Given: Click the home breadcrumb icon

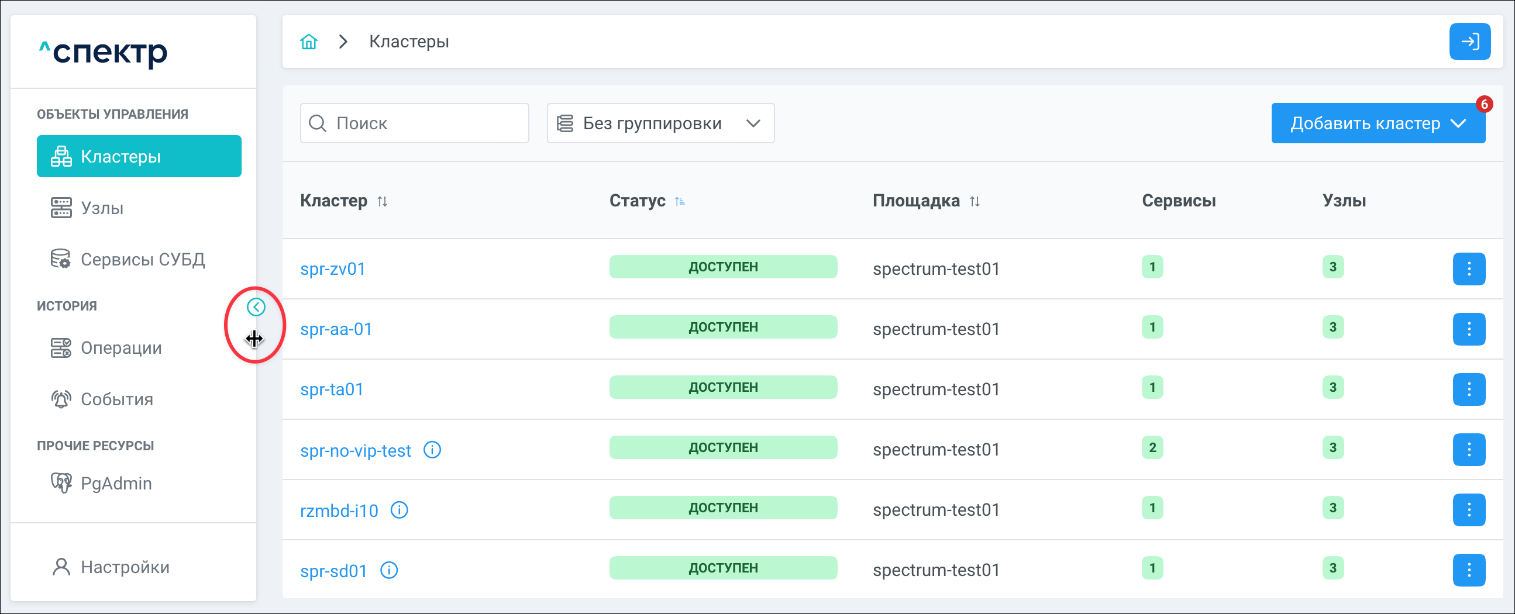Looking at the screenshot, I should (309, 42).
